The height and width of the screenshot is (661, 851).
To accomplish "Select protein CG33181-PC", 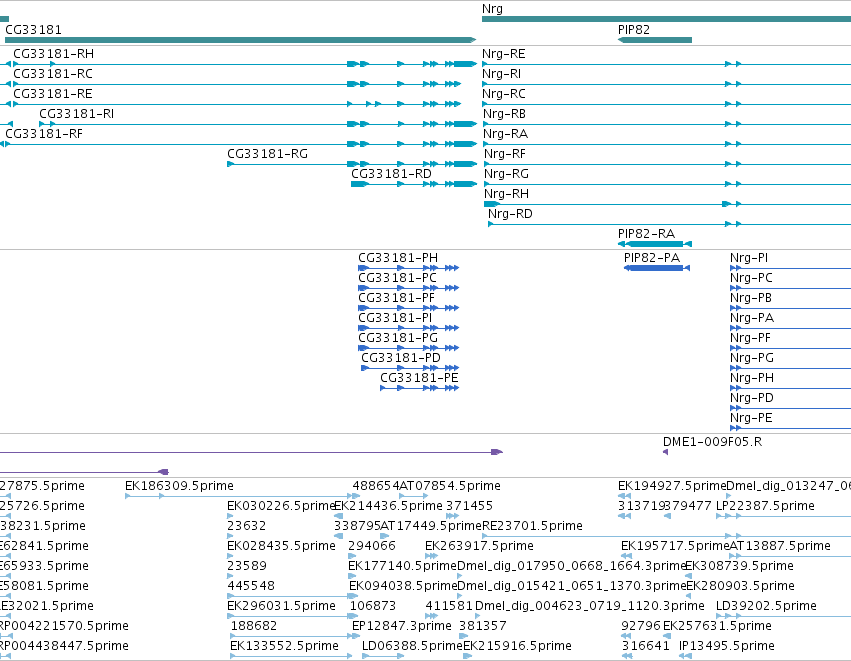I will [397, 278].
